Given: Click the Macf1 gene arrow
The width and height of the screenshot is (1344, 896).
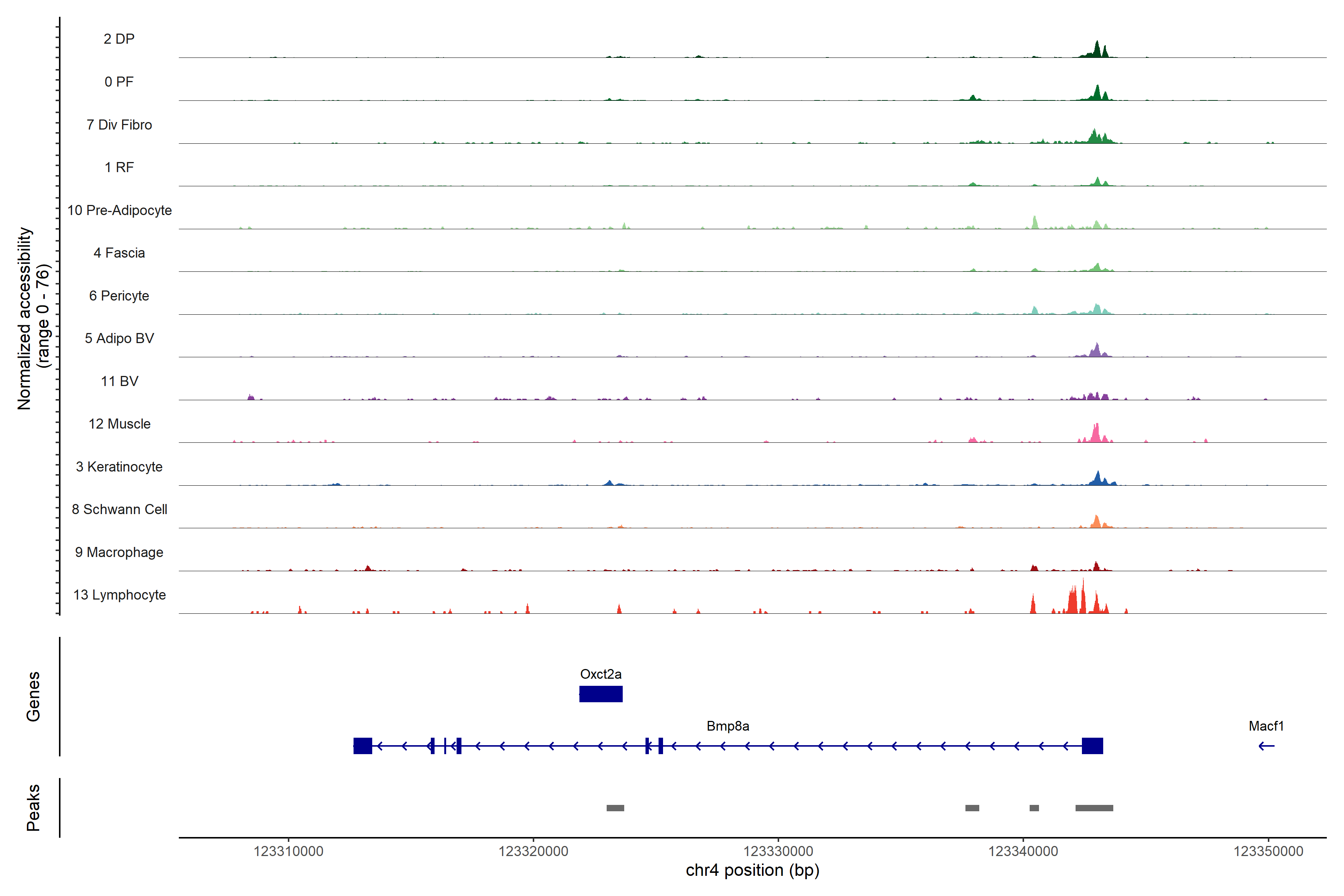Looking at the screenshot, I should click(x=1266, y=746).
